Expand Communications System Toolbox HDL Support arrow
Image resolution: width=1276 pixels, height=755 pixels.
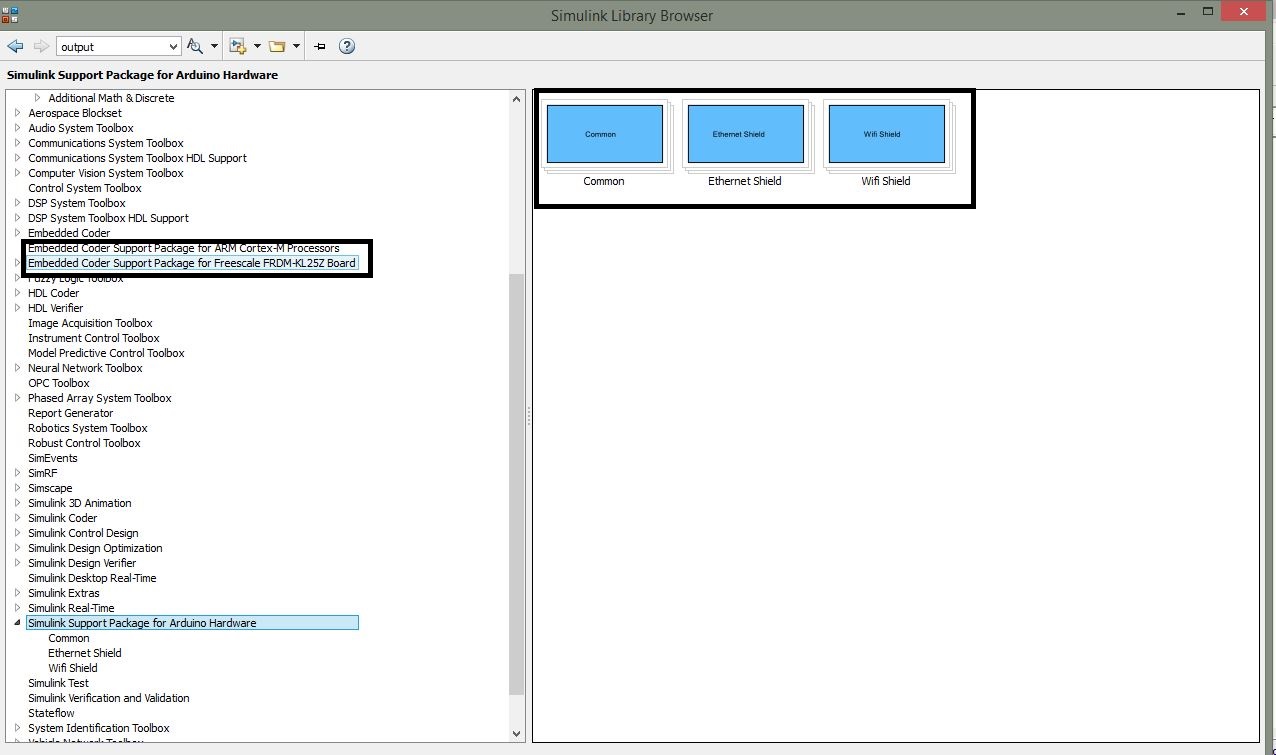point(18,158)
